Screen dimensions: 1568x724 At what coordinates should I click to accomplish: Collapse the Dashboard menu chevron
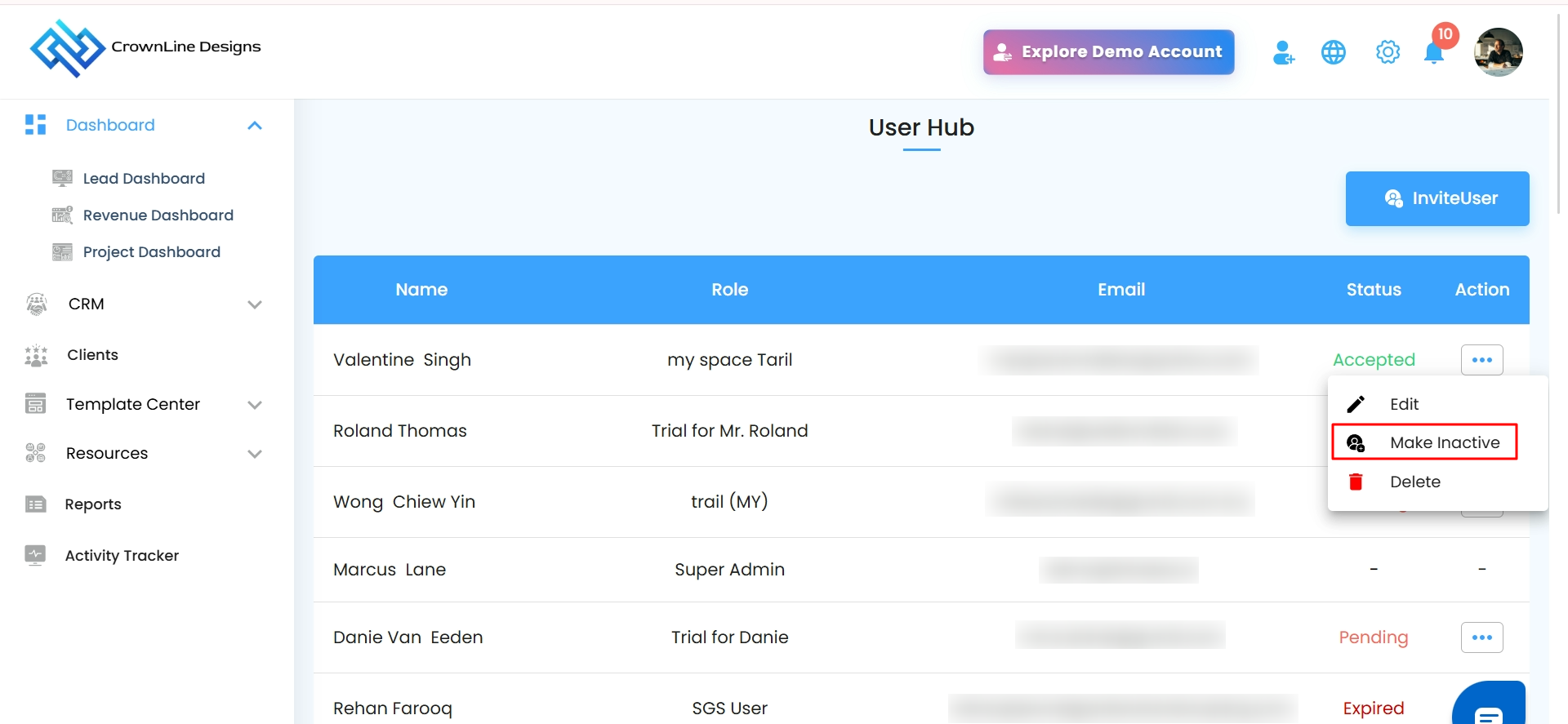click(x=255, y=126)
